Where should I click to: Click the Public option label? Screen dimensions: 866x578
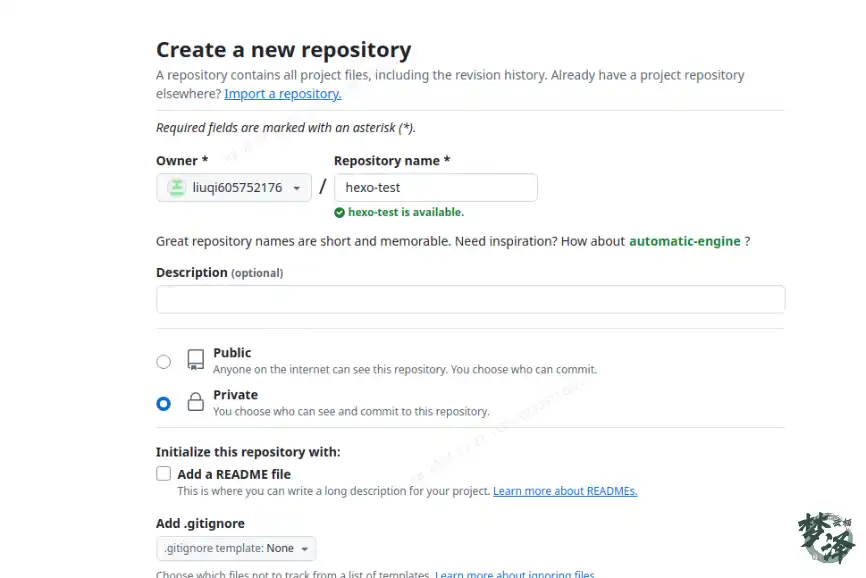232,353
